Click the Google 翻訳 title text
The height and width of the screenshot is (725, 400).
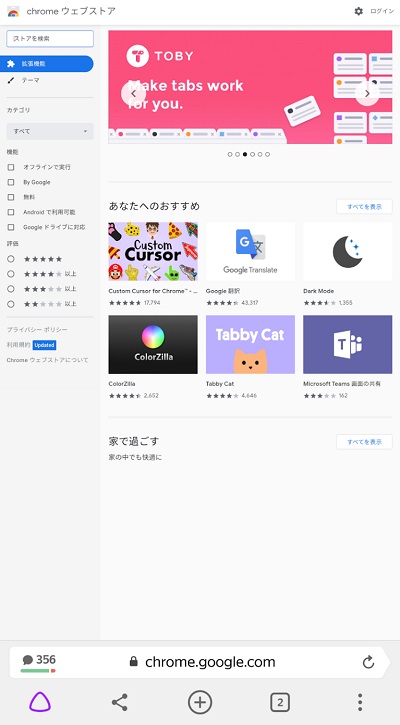(222, 291)
